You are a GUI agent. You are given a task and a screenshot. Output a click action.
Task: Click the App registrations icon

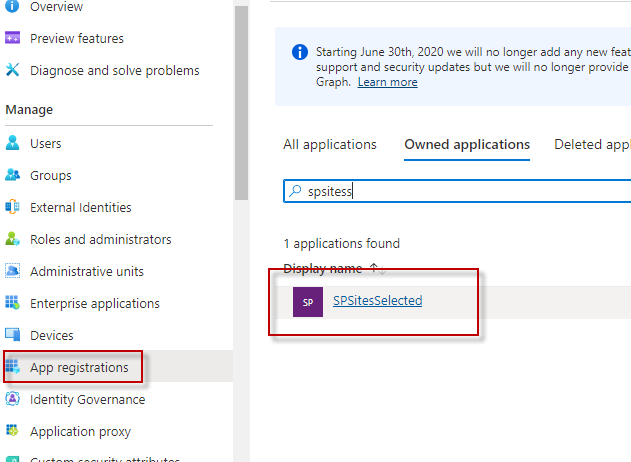13,367
